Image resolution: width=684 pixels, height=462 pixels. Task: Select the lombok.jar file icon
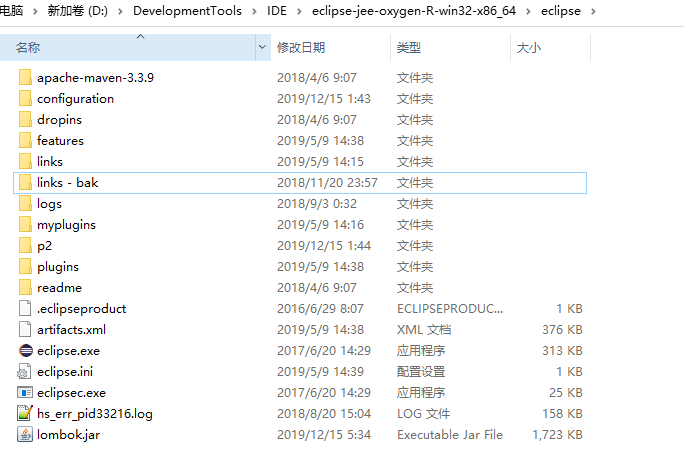pyautogui.click(x=26, y=435)
